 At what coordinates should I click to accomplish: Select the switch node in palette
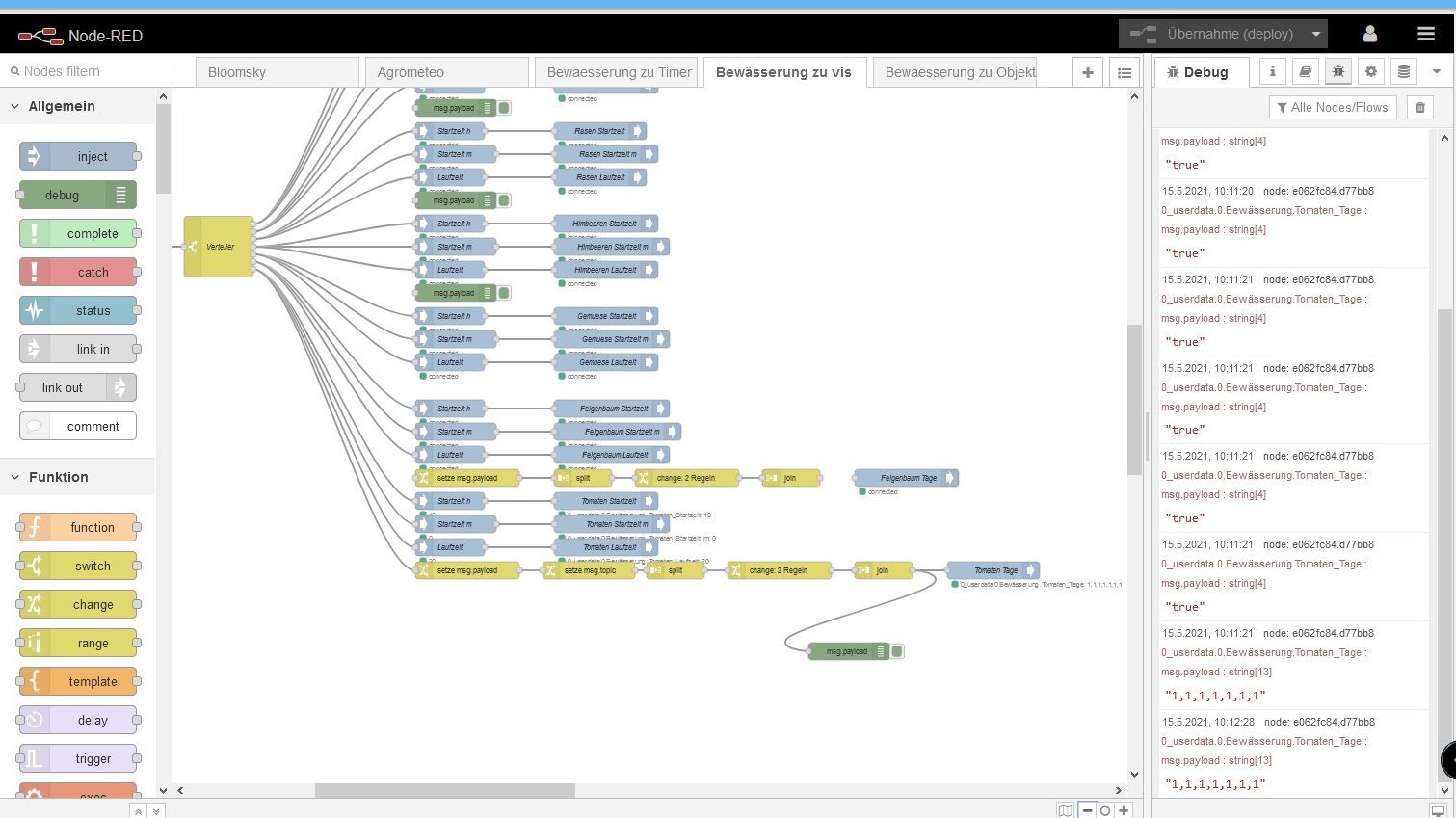click(x=78, y=566)
